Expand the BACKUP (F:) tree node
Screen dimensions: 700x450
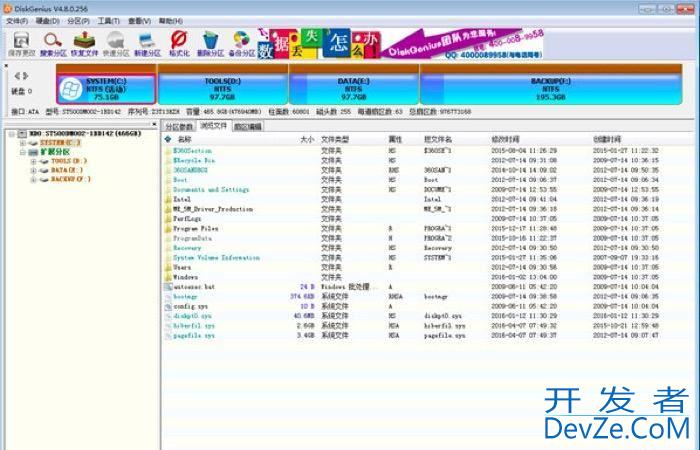(33, 179)
